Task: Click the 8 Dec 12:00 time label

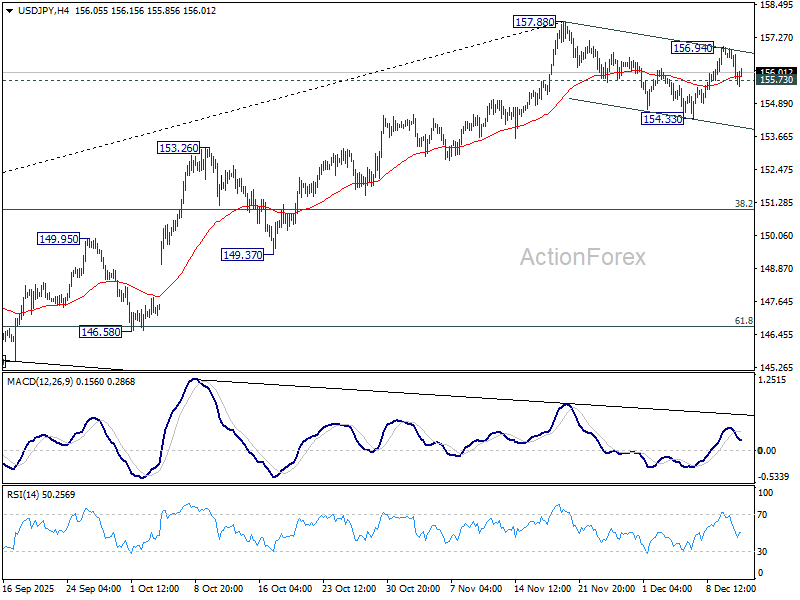Action: click(x=731, y=589)
